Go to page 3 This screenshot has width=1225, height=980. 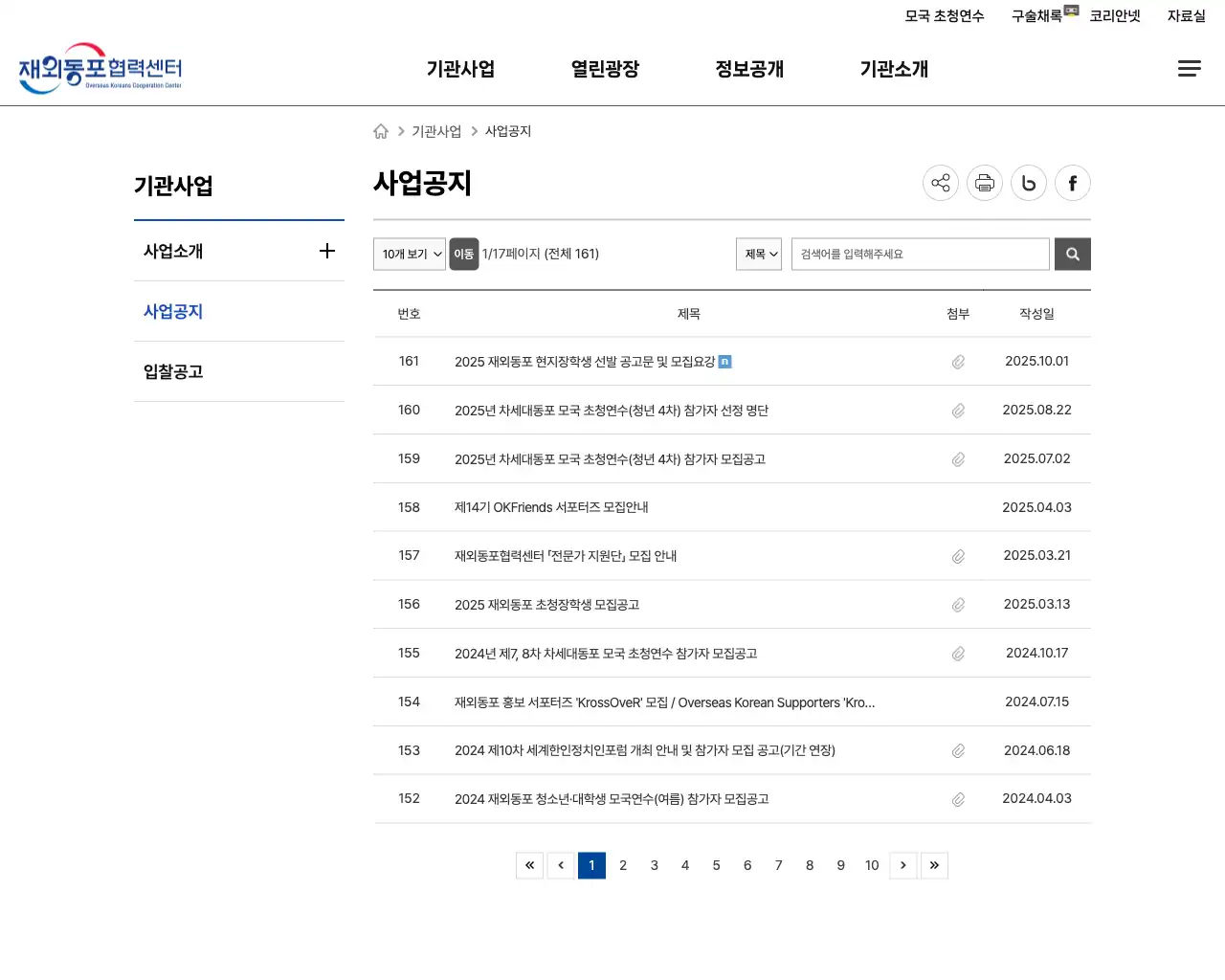pyautogui.click(x=655, y=865)
